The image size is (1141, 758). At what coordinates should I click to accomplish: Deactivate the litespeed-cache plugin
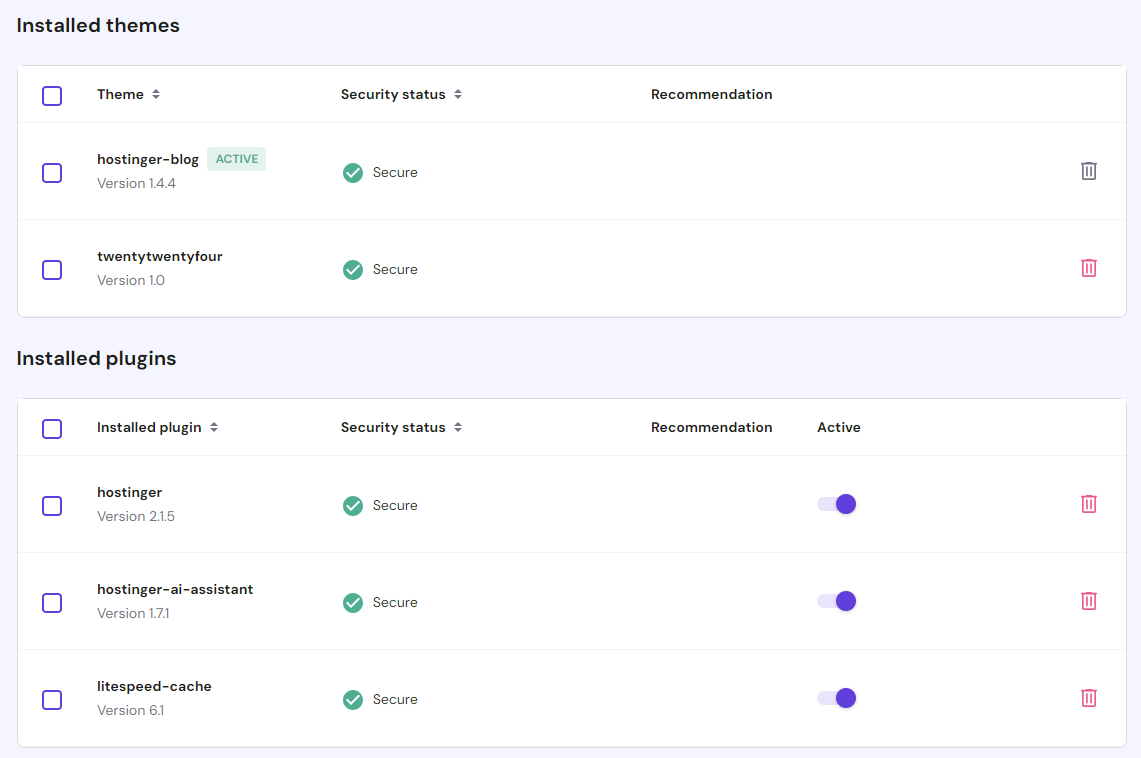[837, 698]
